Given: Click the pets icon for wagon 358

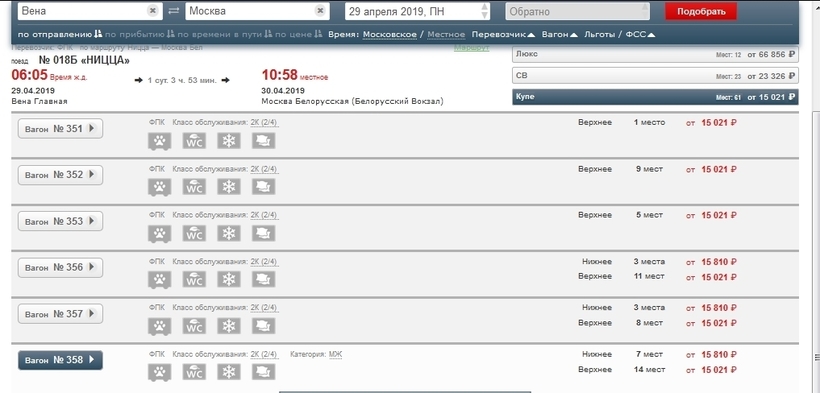Looking at the screenshot, I should pyautogui.click(x=160, y=373).
